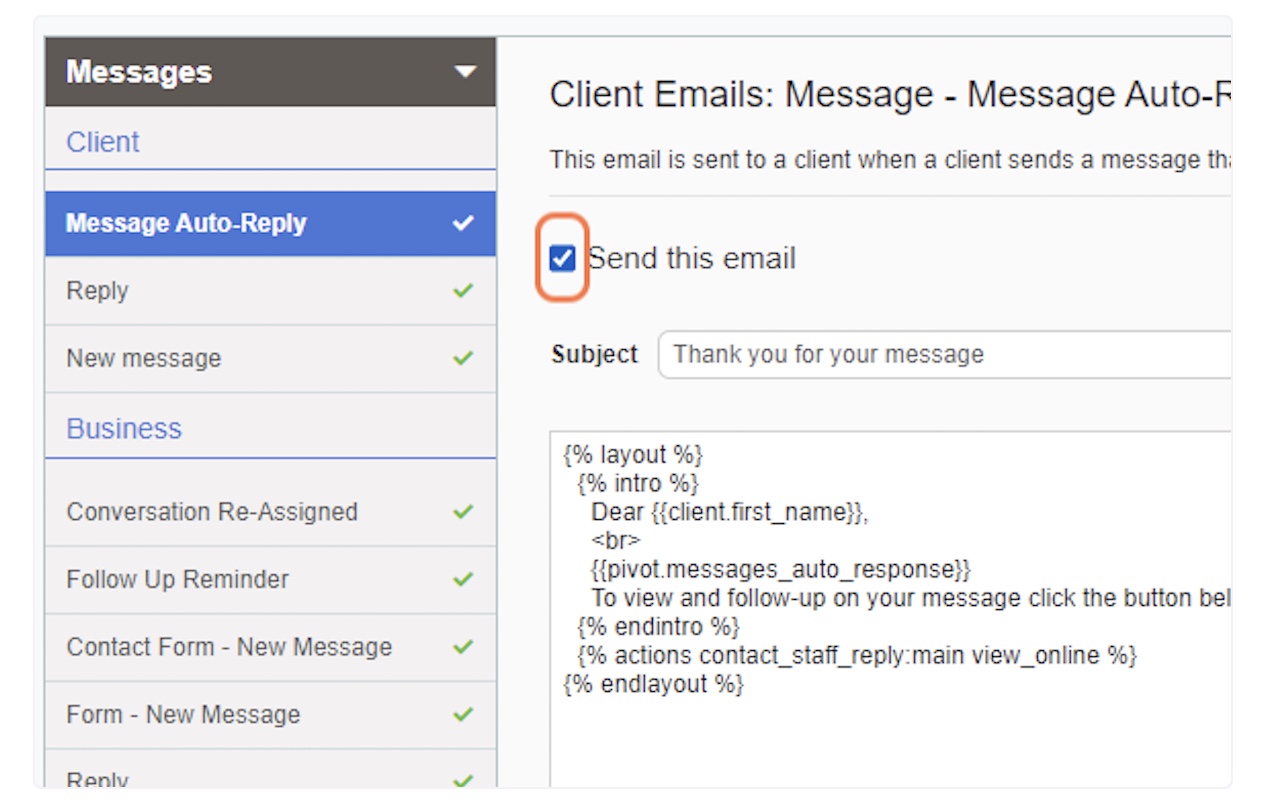Viewport: 1268px width, 802px height.
Task: Select Reply email template under Client
Action: pyautogui.click(x=270, y=291)
